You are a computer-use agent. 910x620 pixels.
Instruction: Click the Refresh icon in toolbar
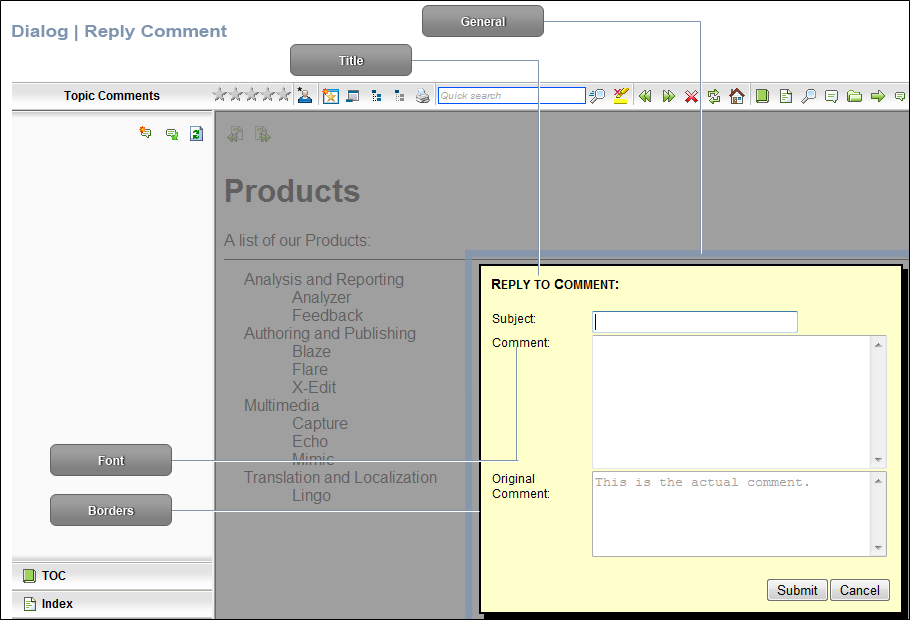click(x=714, y=96)
